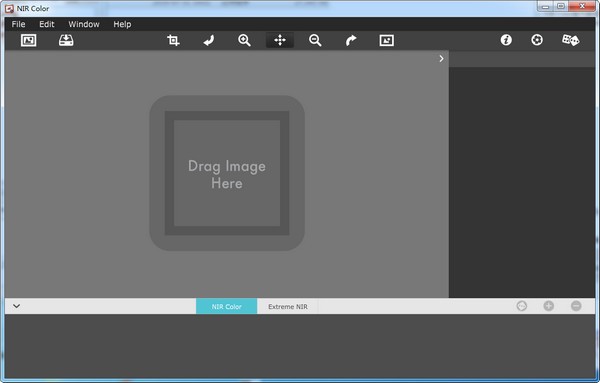
Task: Click the Drag Image Here drop area
Action: (227, 173)
